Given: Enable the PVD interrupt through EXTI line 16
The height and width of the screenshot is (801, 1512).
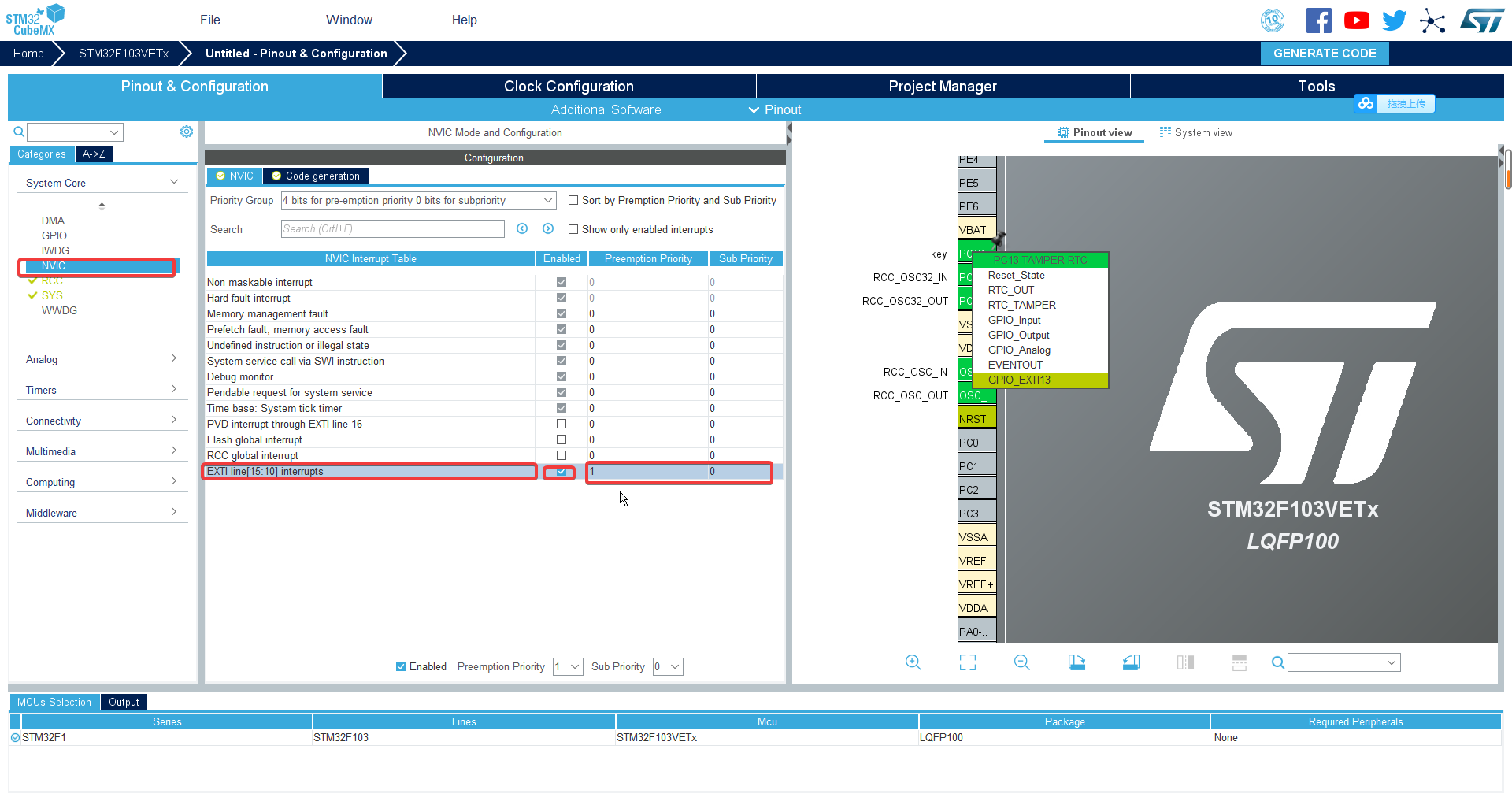Looking at the screenshot, I should (x=561, y=424).
